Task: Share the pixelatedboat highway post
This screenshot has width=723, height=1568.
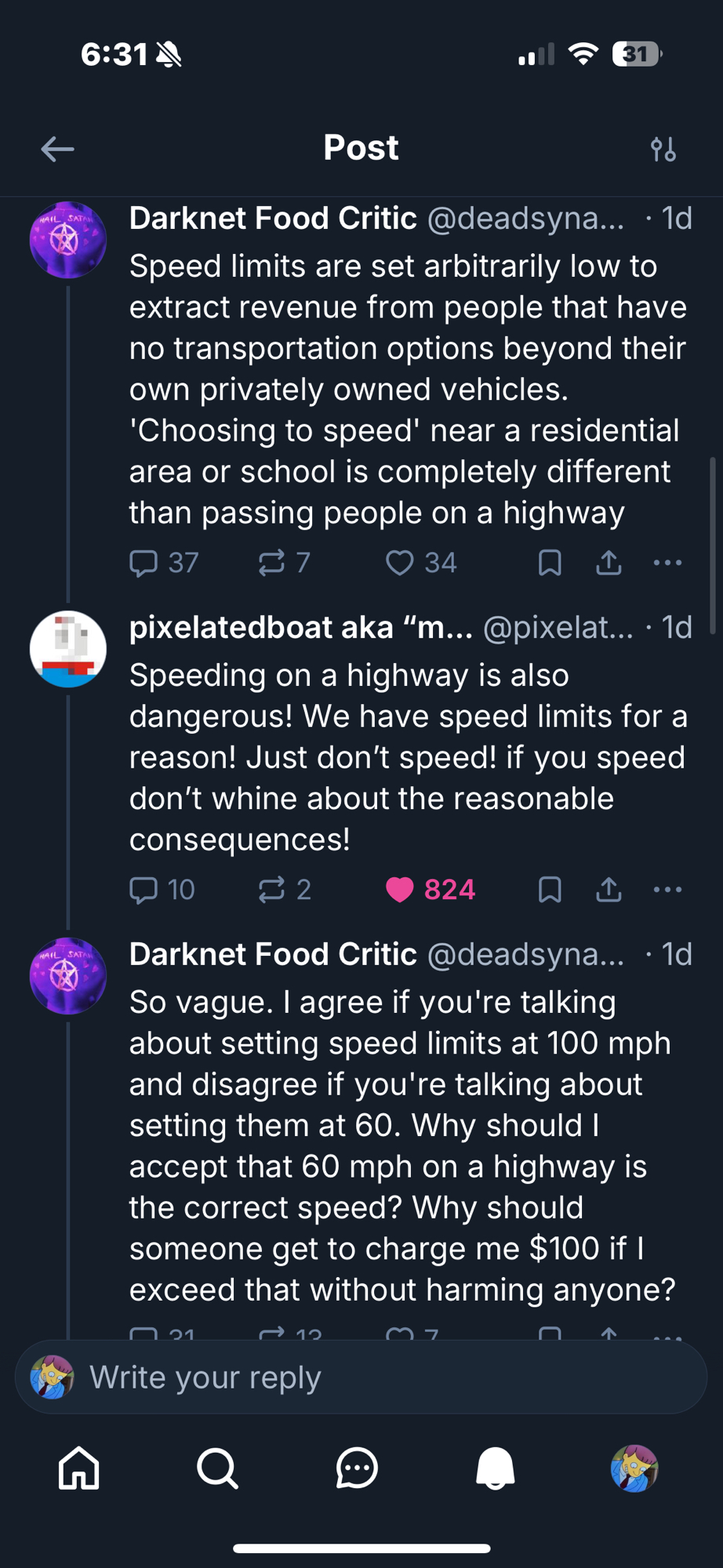Action: tap(609, 890)
